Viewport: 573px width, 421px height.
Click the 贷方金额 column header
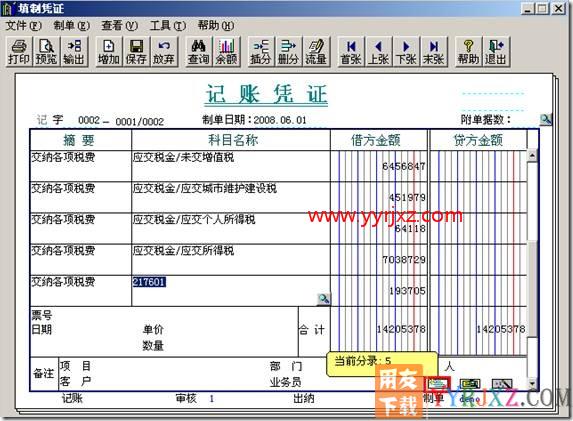click(x=478, y=140)
